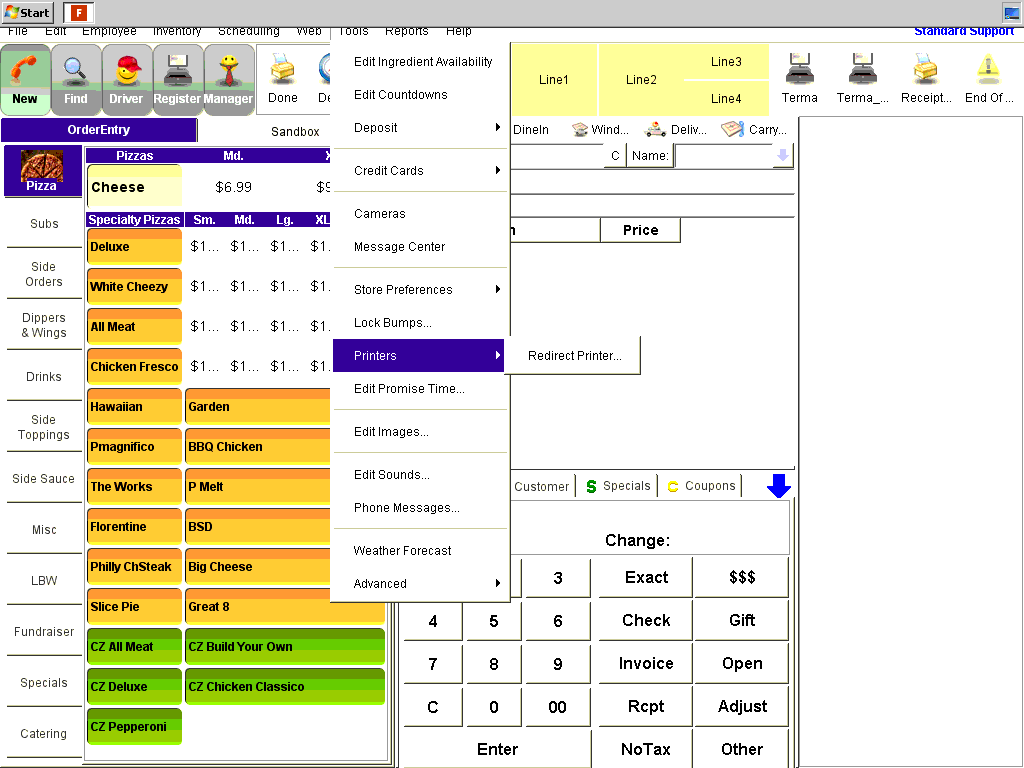1024x768 pixels.
Task: Choose Redirect Printer from submenu
Action: (x=574, y=356)
